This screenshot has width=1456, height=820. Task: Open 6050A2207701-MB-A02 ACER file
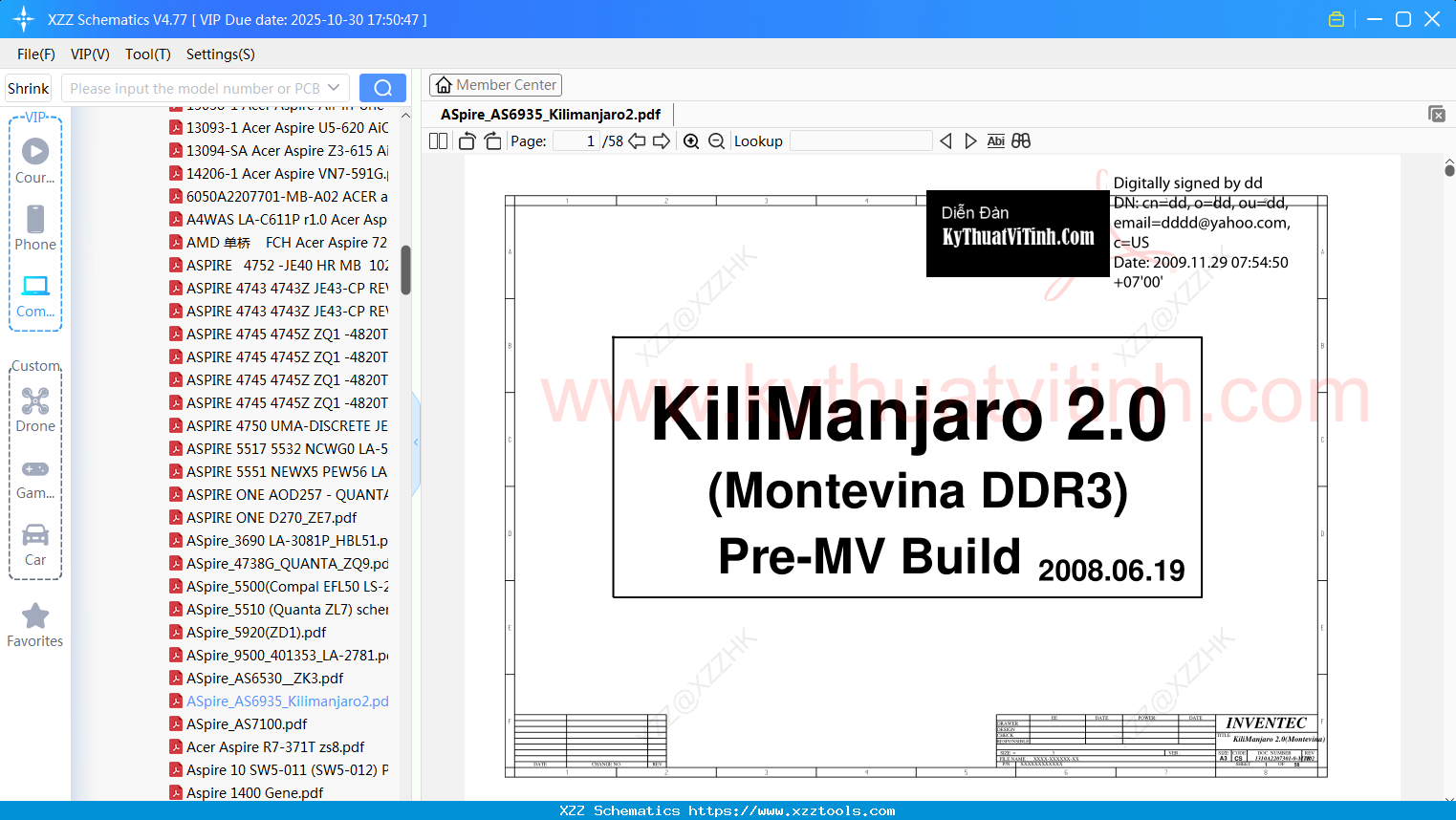pos(279,196)
